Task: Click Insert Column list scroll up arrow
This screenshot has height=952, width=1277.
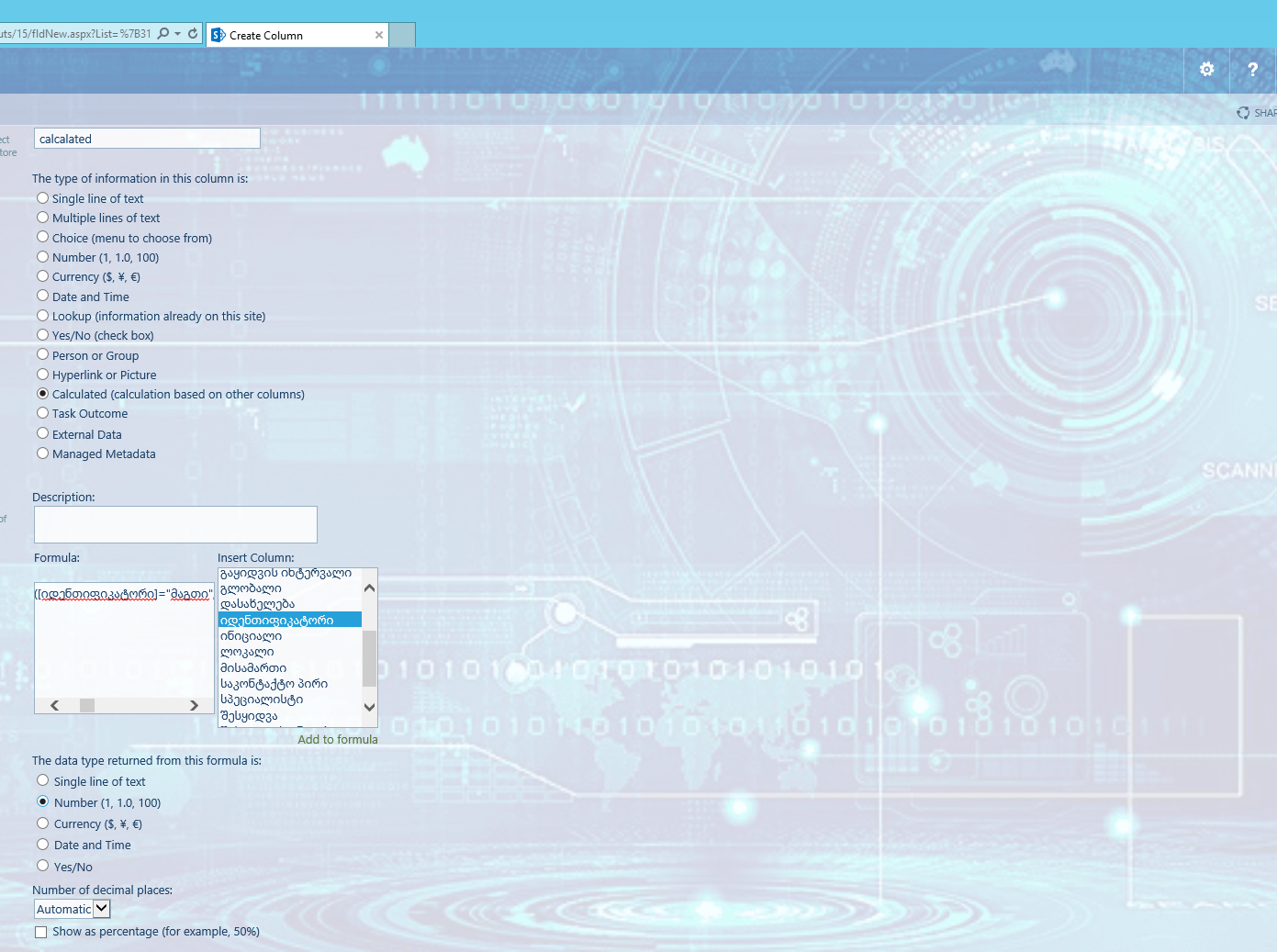Action: point(369,588)
